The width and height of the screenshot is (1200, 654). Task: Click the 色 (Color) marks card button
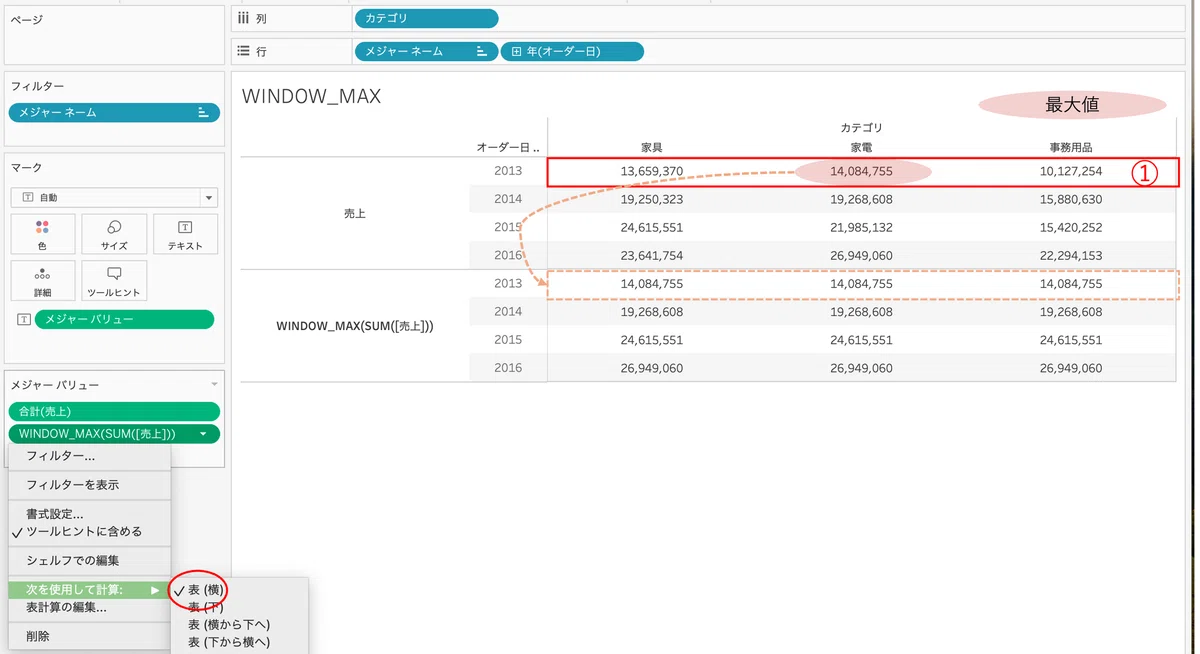42,234
